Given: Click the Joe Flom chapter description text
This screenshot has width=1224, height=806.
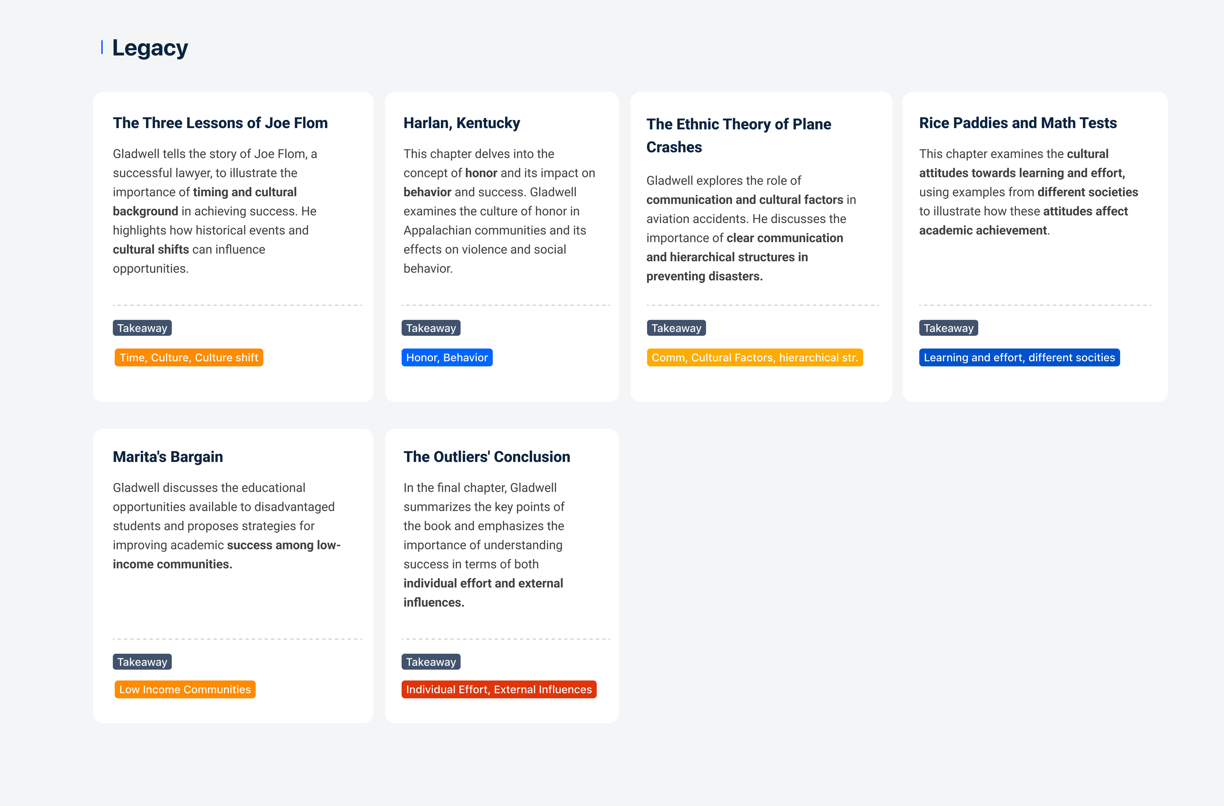Looking at the screenshot, I should [215, 211].
